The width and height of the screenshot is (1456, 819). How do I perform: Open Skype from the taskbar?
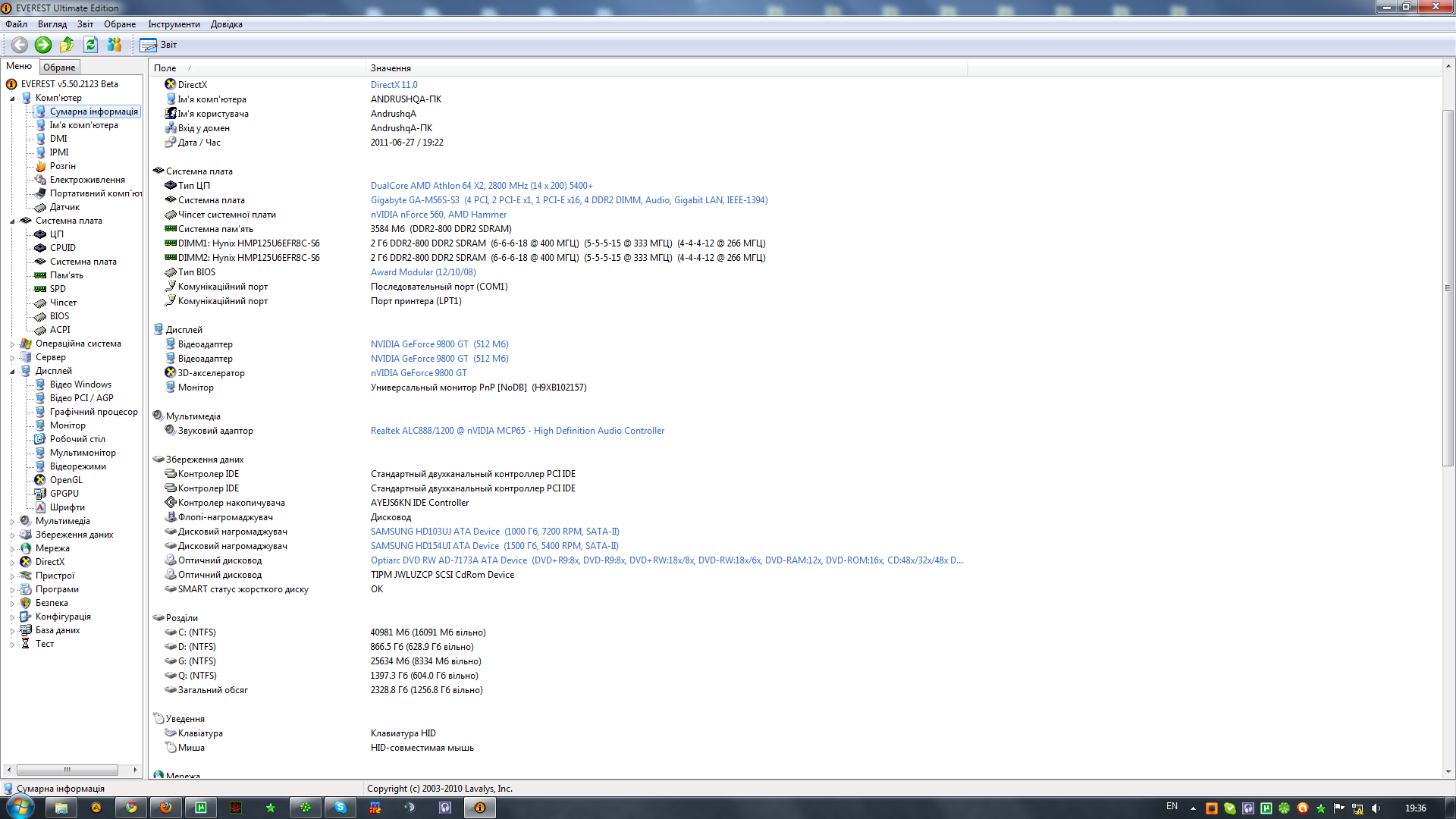point(340,808)
